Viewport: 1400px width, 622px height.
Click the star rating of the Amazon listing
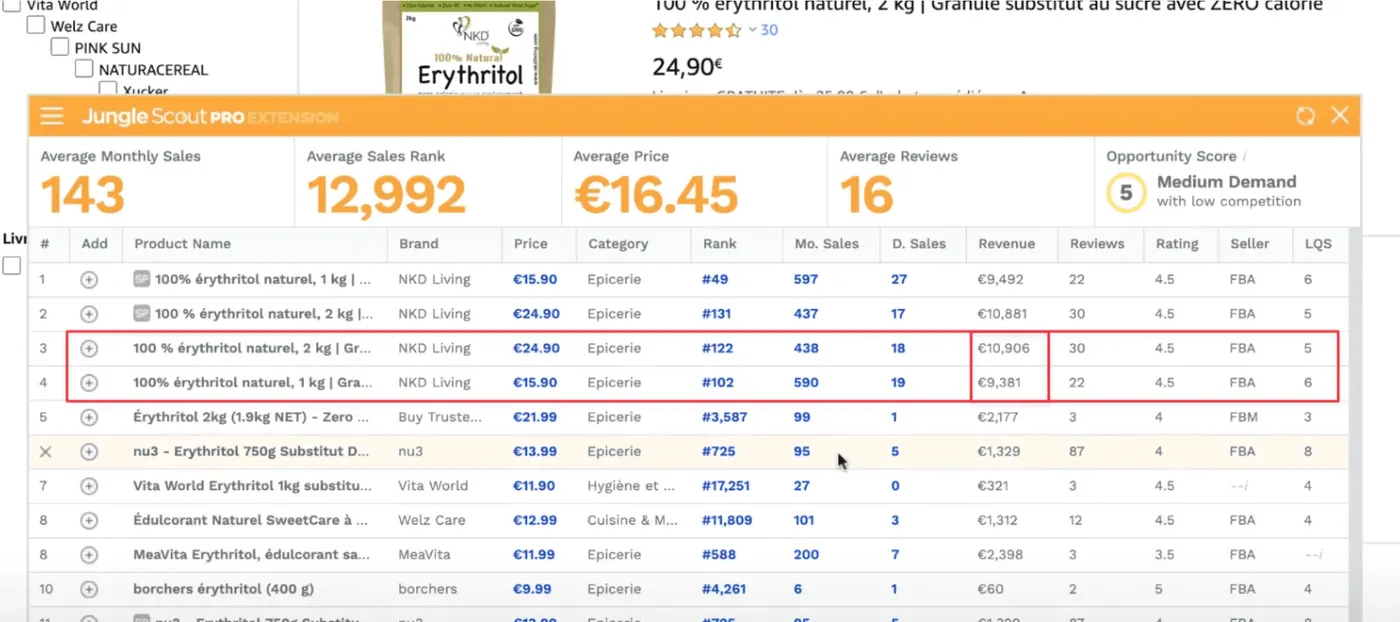(696, 31)
